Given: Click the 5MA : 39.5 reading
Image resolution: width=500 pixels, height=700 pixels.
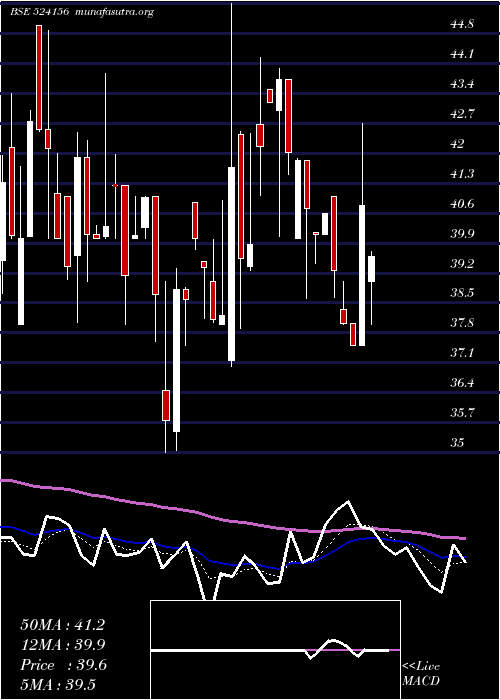Looking at the screenshot, I should click(x=58, y=685).
